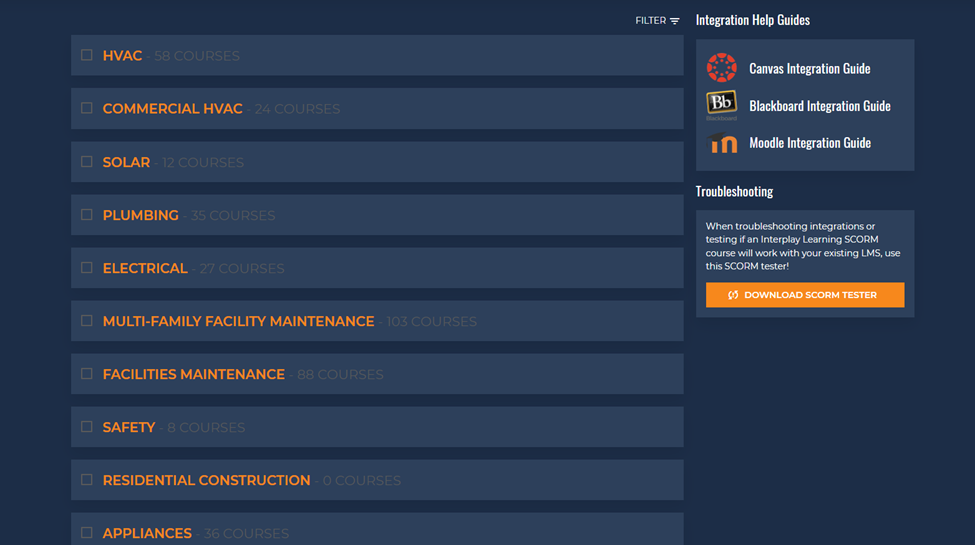Check the Commercial HVAC checkbox
The width and height of the screenshot is (975, 545).
point(86,108)
